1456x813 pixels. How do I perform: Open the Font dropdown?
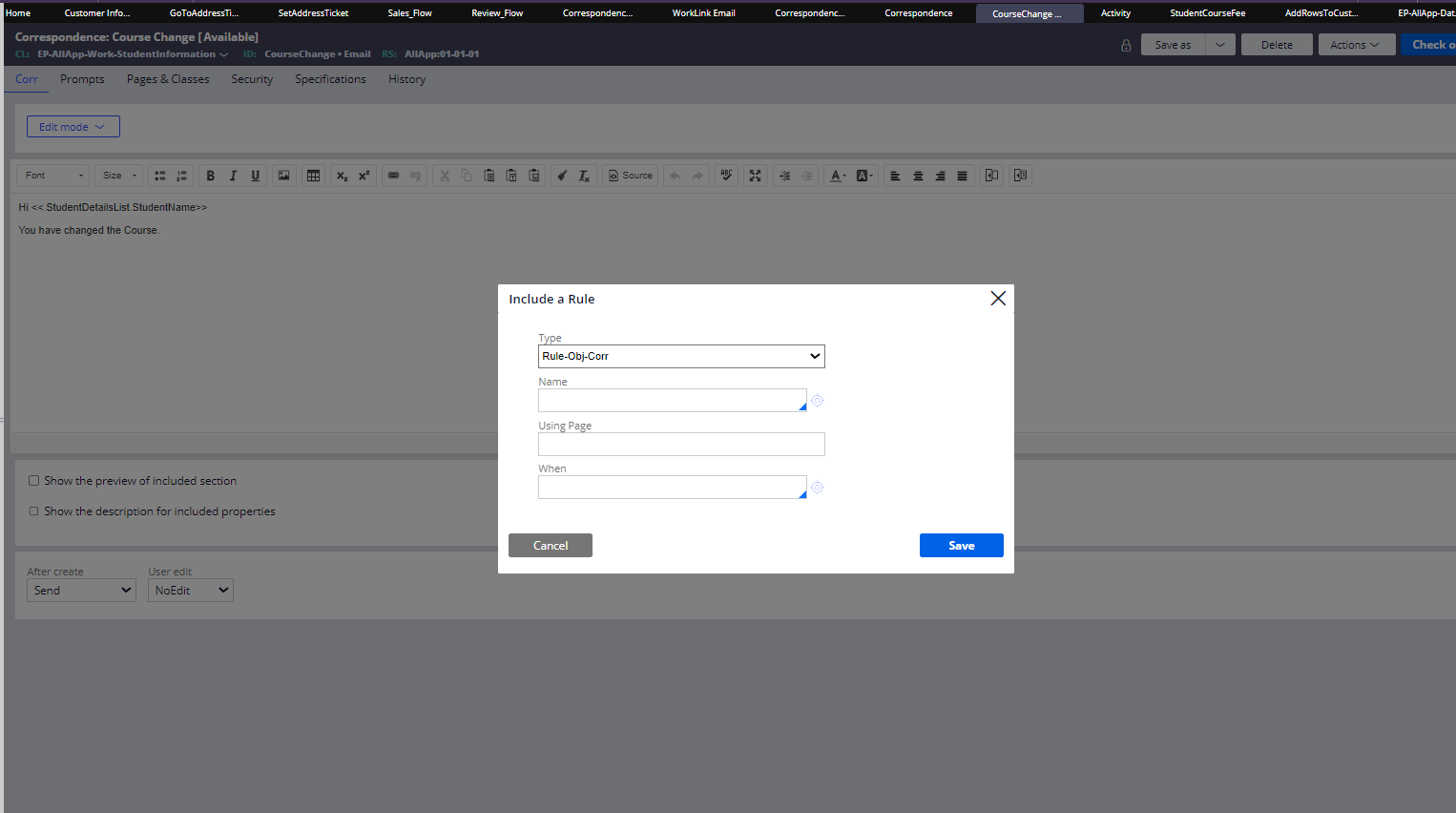click(x=54, y=176)
